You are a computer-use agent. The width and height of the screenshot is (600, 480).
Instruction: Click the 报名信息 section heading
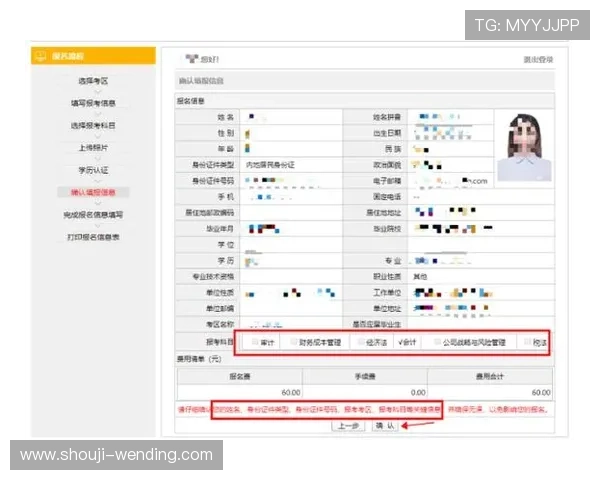(191, 101)
